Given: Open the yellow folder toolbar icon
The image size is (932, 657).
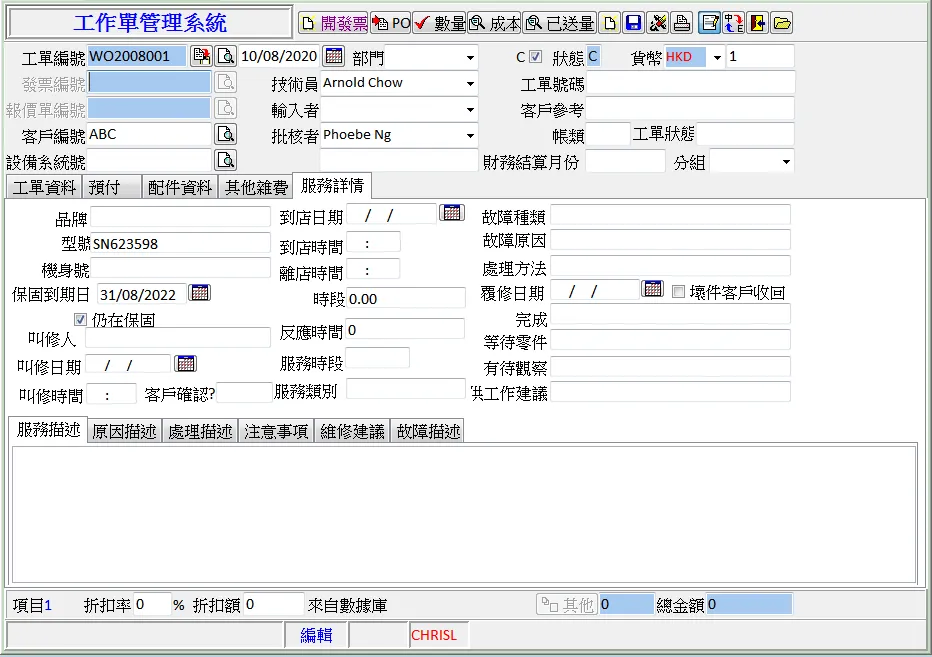Looking at the screenshot, I should tap(782, 23).
